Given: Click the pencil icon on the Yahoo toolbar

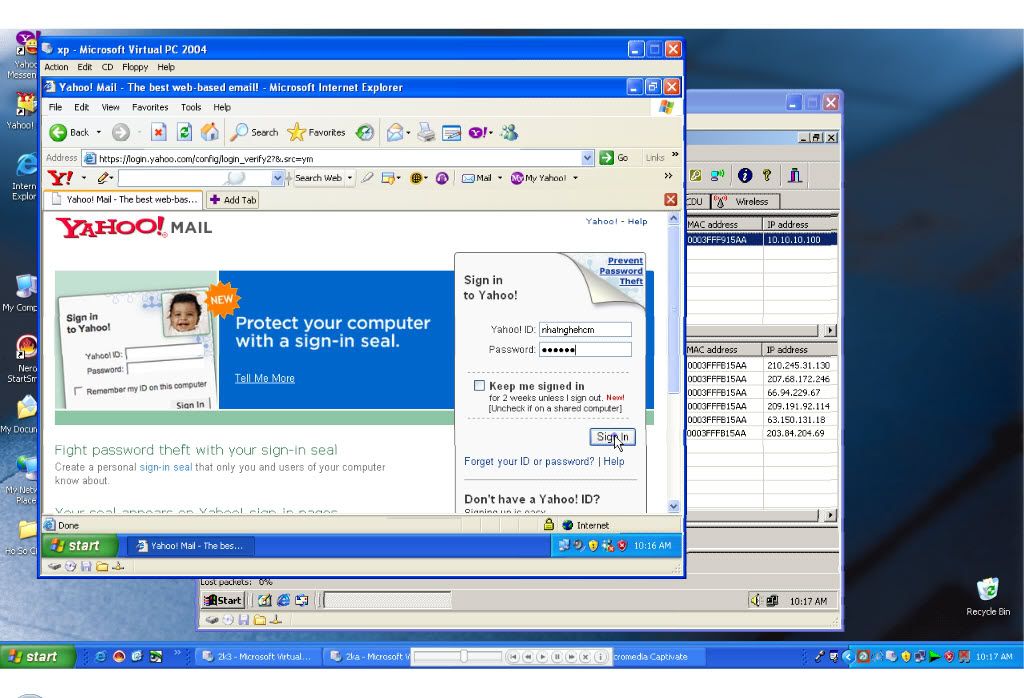Looking at the screenshot, I should [103, 178].
